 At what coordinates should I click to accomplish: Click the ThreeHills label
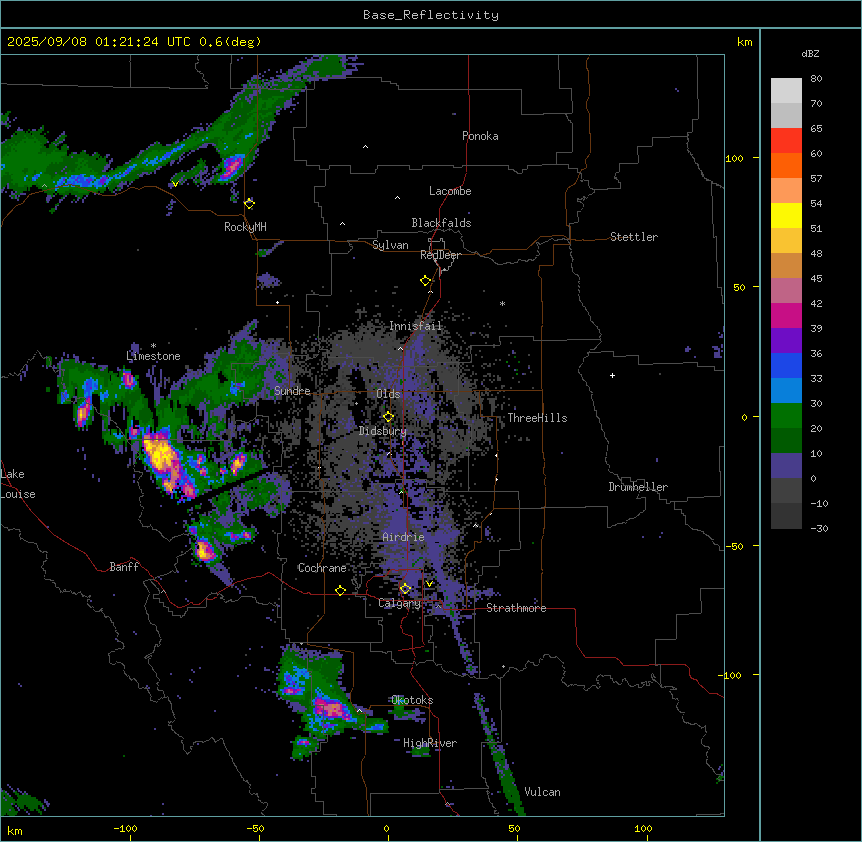tap(537, 418)
